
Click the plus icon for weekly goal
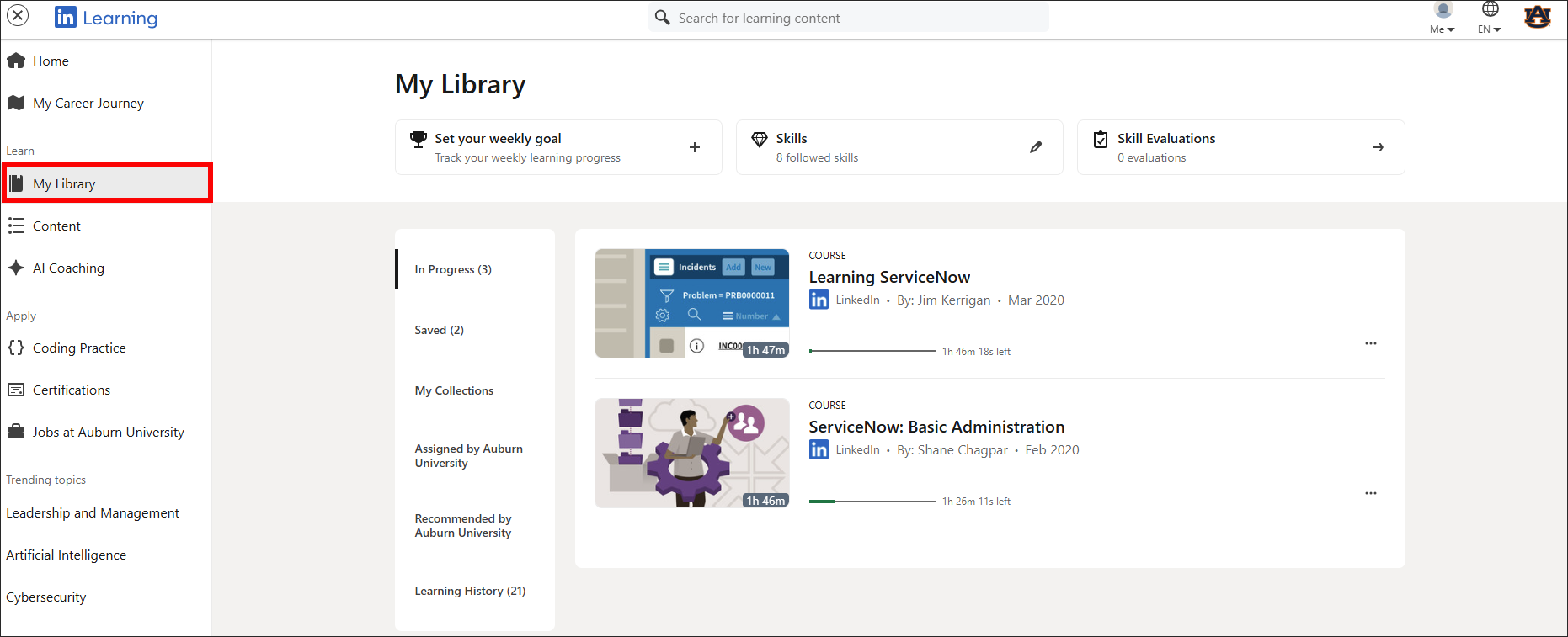tap(694, 147)
